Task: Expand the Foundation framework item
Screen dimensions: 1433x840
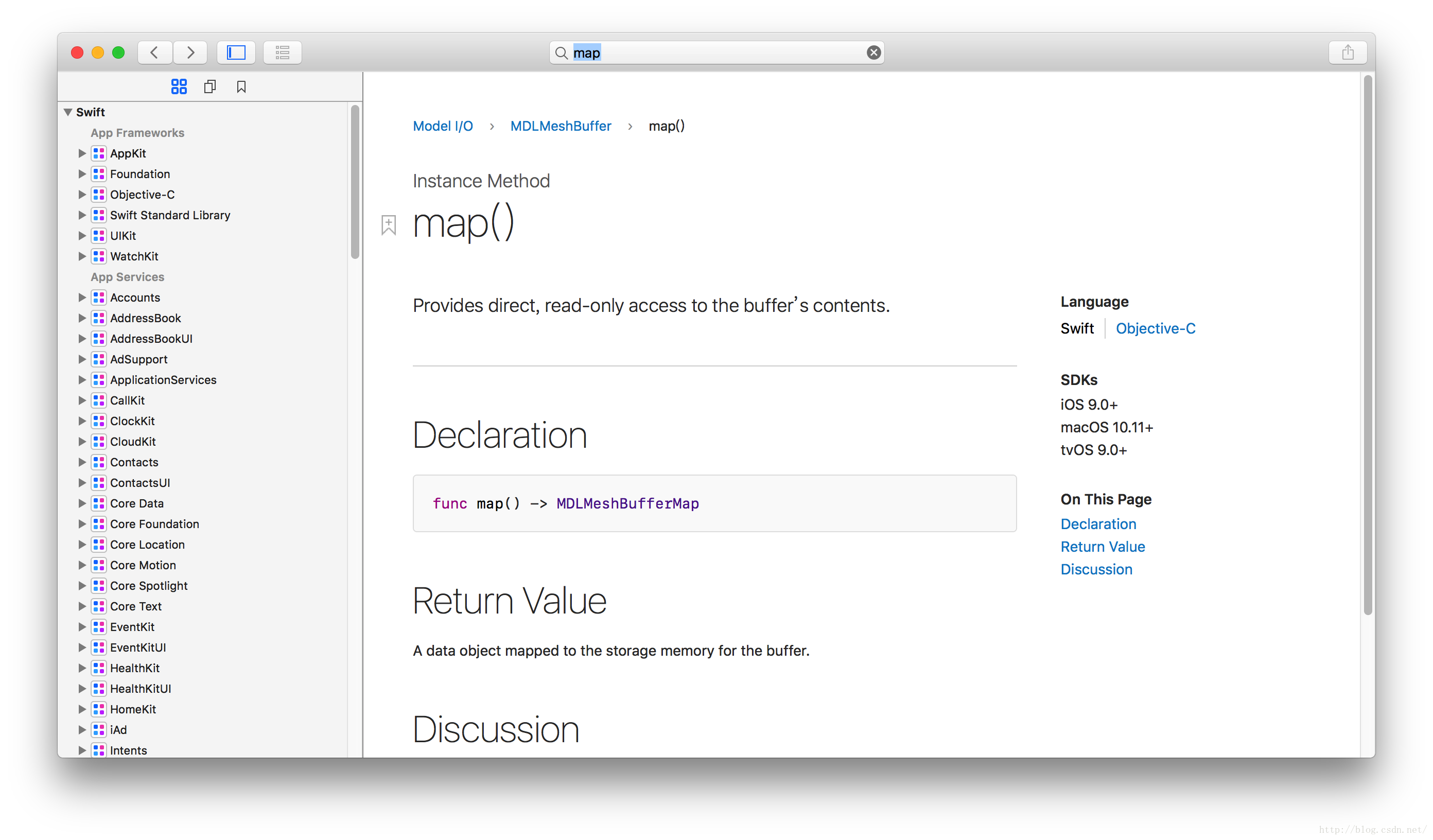Action: tap(82, 174)
